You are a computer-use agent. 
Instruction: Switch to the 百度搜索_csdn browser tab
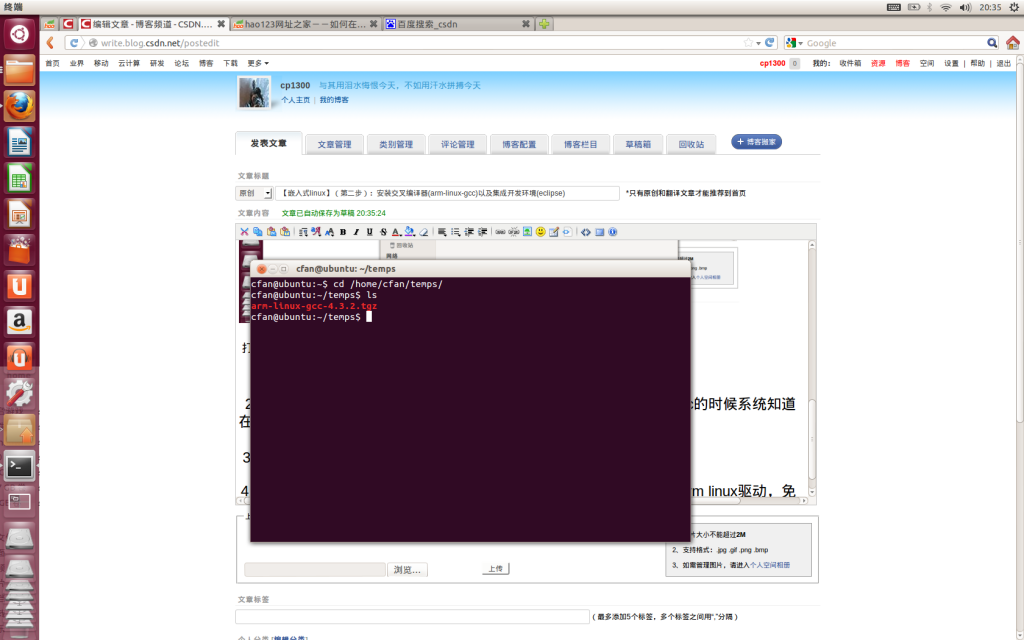coord(457,24)
